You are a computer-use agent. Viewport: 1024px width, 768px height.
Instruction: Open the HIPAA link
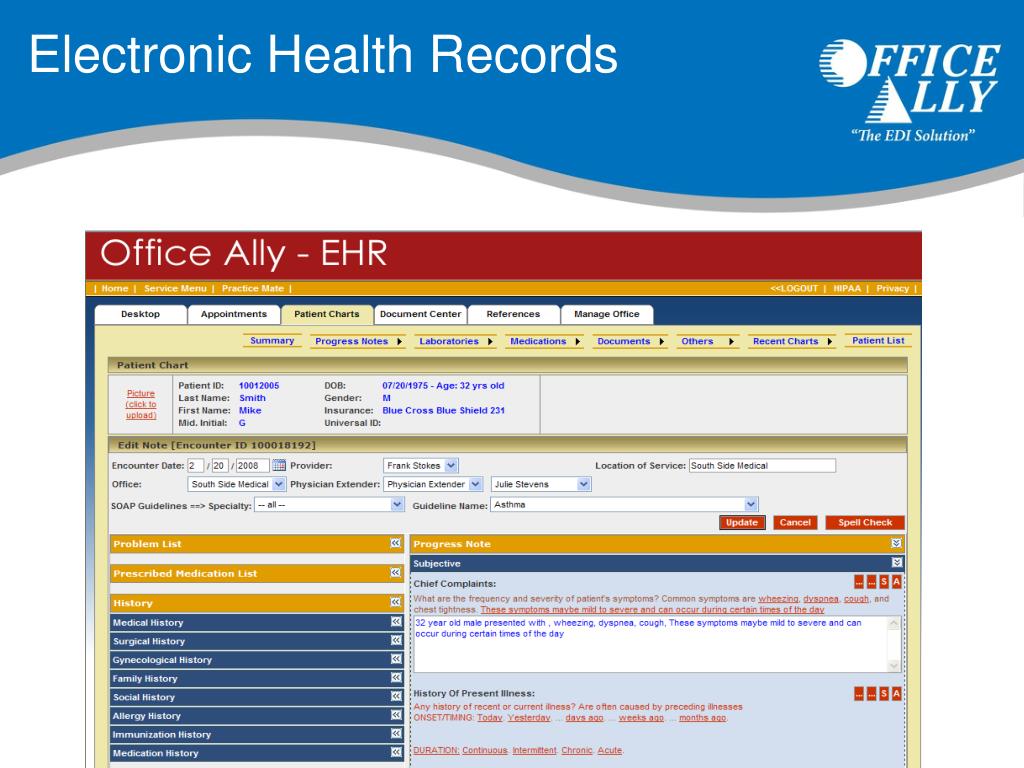[x=847, y=288]
